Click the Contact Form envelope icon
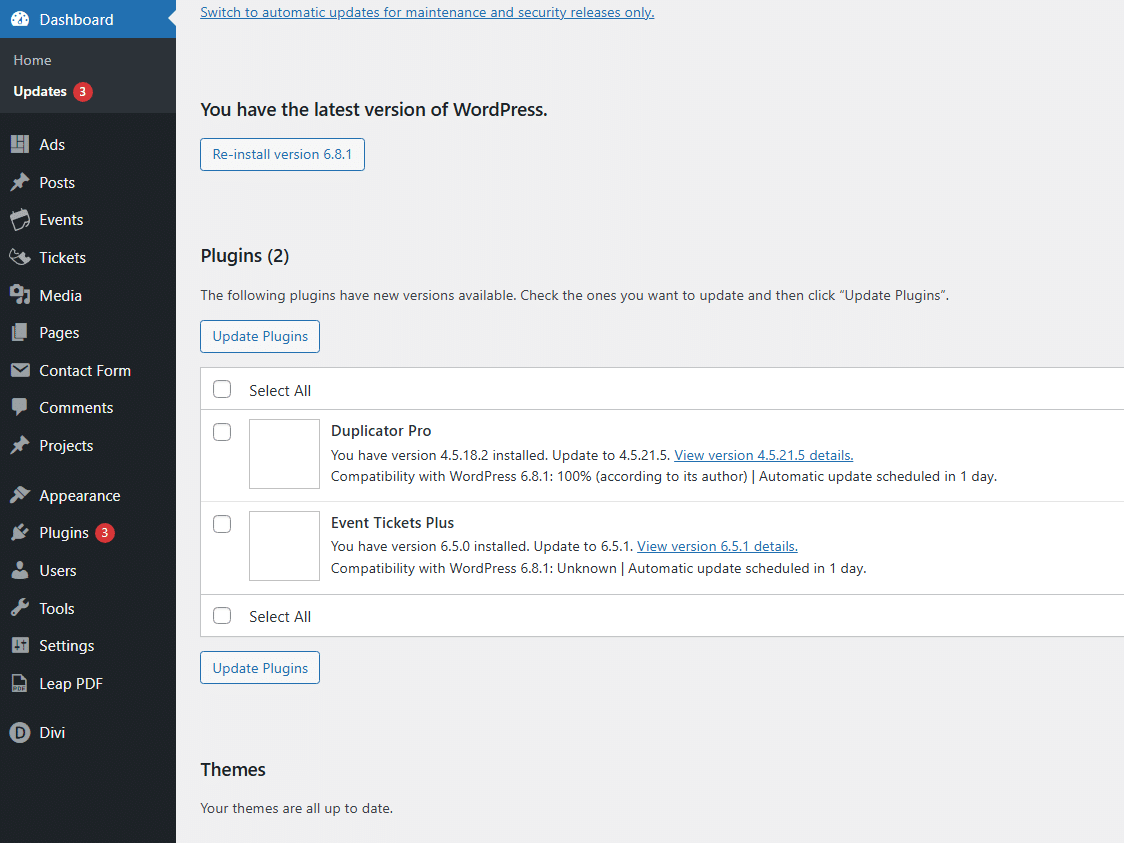The width and height of the screenshot is (1124, 843). pyautogui.click(x=20, y=370)
